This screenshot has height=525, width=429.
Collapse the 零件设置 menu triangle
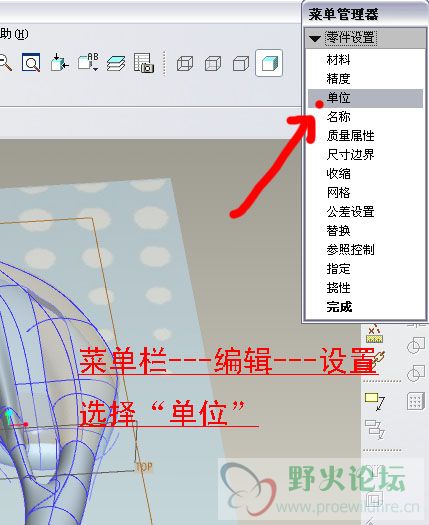[315, 39]
